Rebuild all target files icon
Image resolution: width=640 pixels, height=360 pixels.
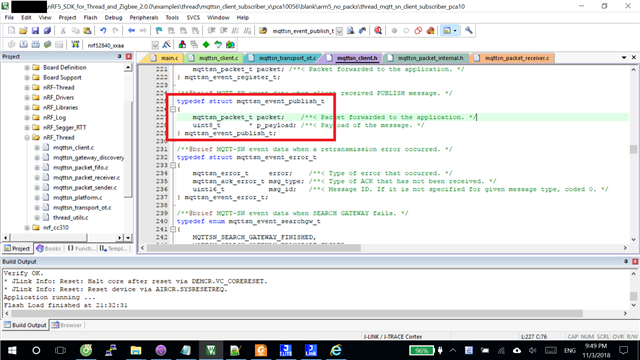tap(36, 44)
